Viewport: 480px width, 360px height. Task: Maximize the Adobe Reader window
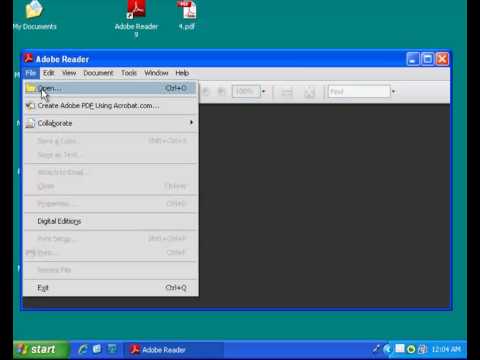coord(427,59)
